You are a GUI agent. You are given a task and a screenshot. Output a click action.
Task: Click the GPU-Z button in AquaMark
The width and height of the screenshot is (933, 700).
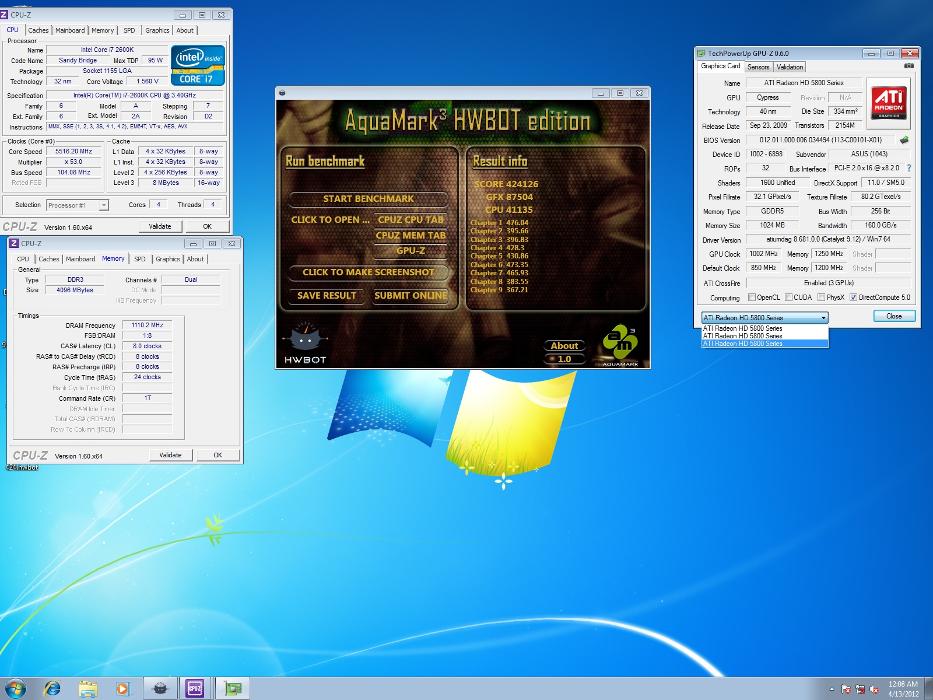point(411,251)
